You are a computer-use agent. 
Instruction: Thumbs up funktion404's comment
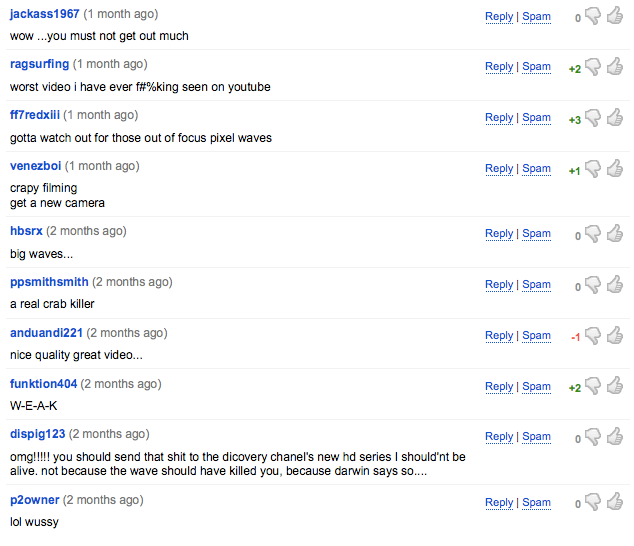614,386
